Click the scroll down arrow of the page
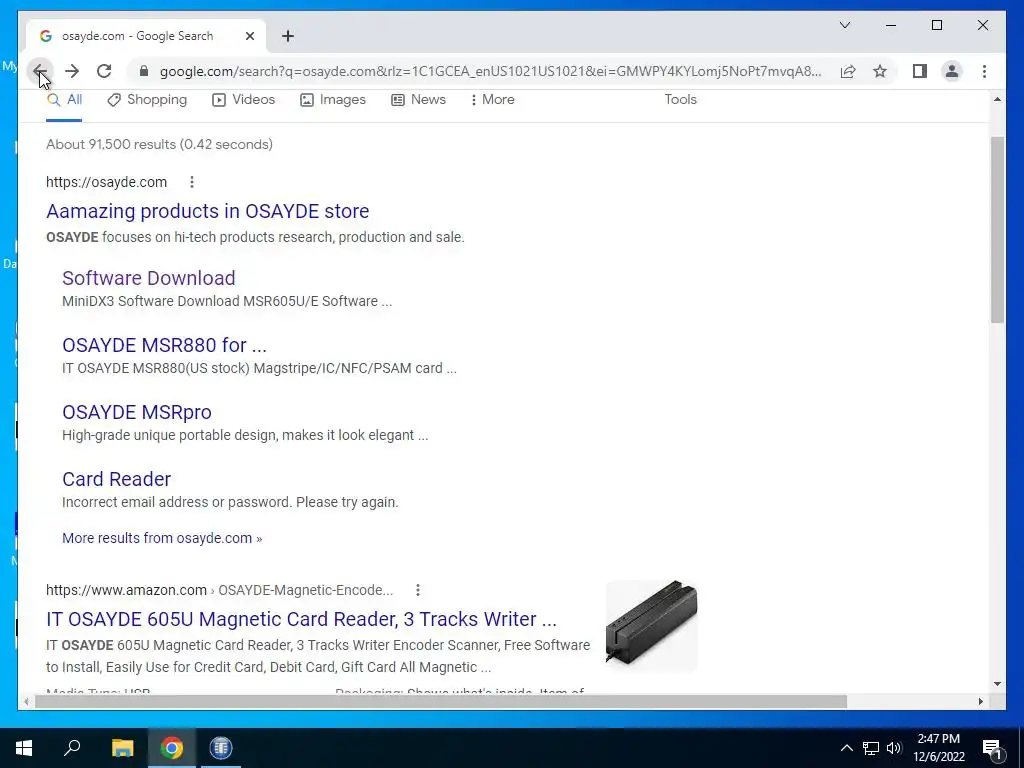This screenshot has width=1024, height=768. point(997,684)
